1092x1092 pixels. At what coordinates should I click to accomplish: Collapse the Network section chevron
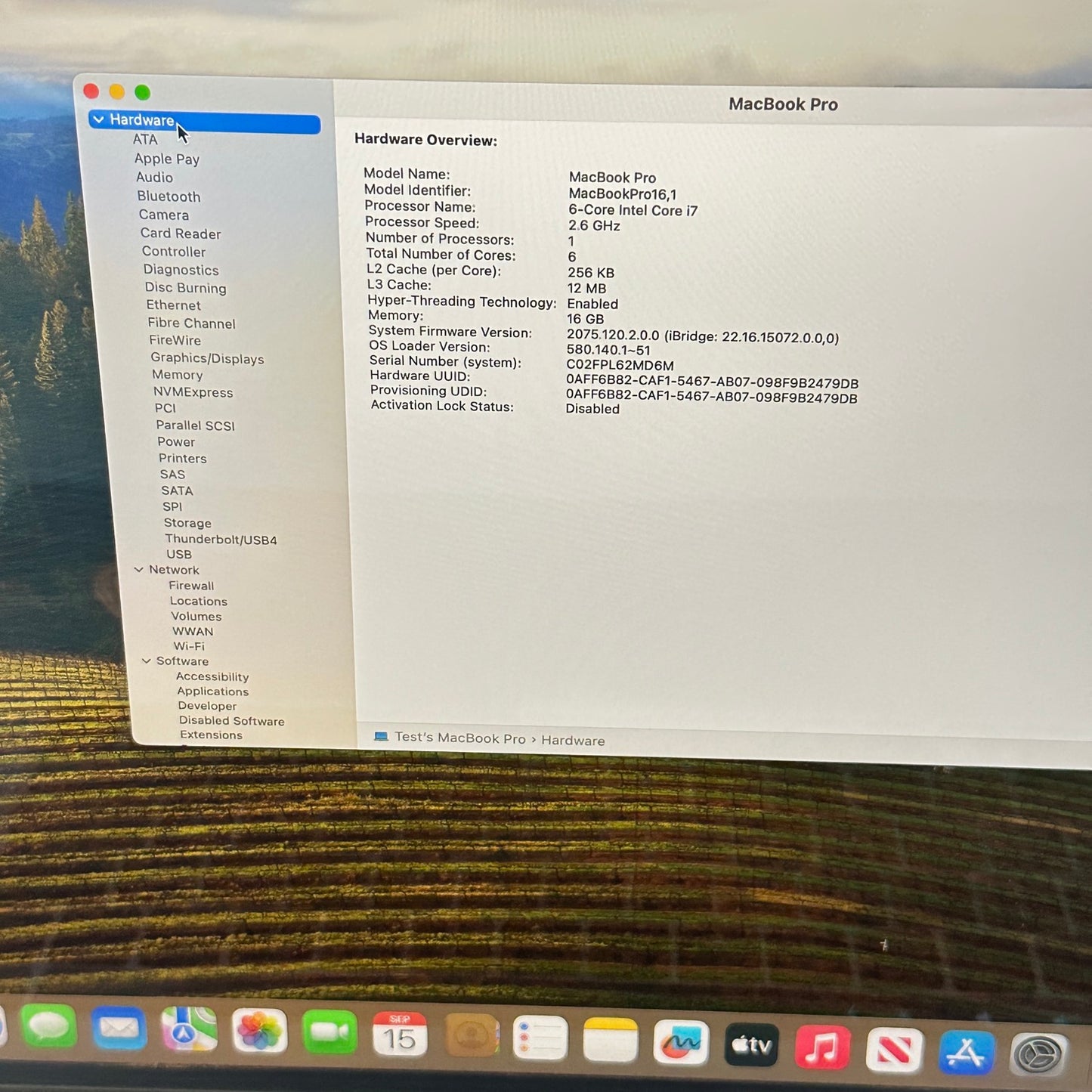(138, 570)
